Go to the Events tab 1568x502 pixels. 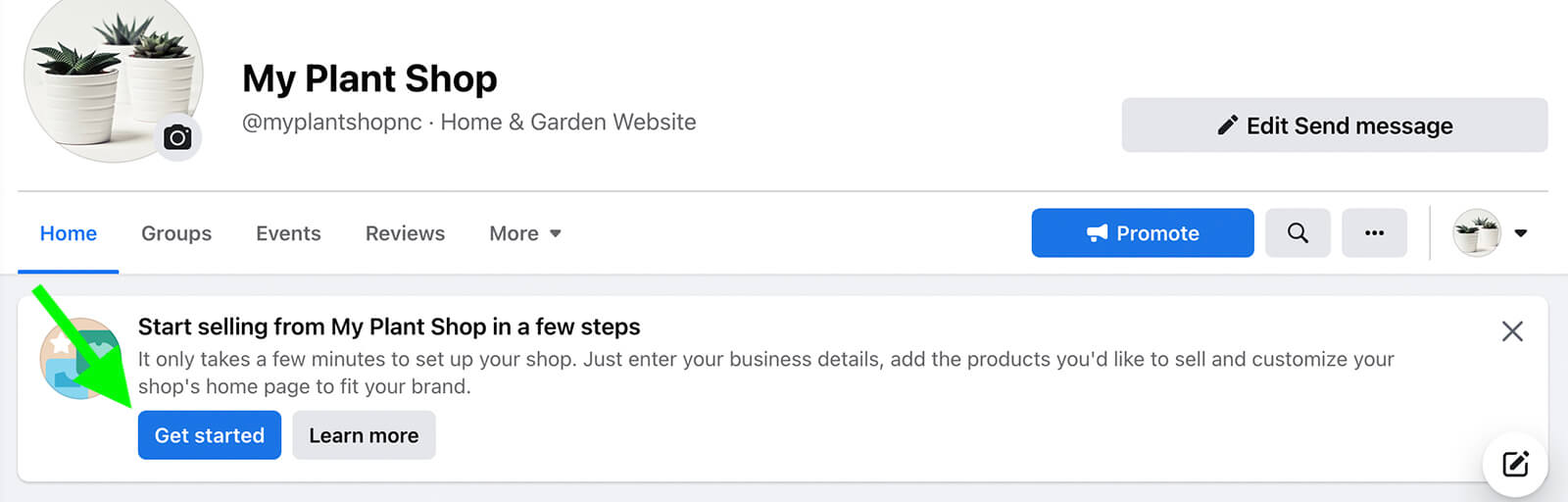(x=288, y=233)
